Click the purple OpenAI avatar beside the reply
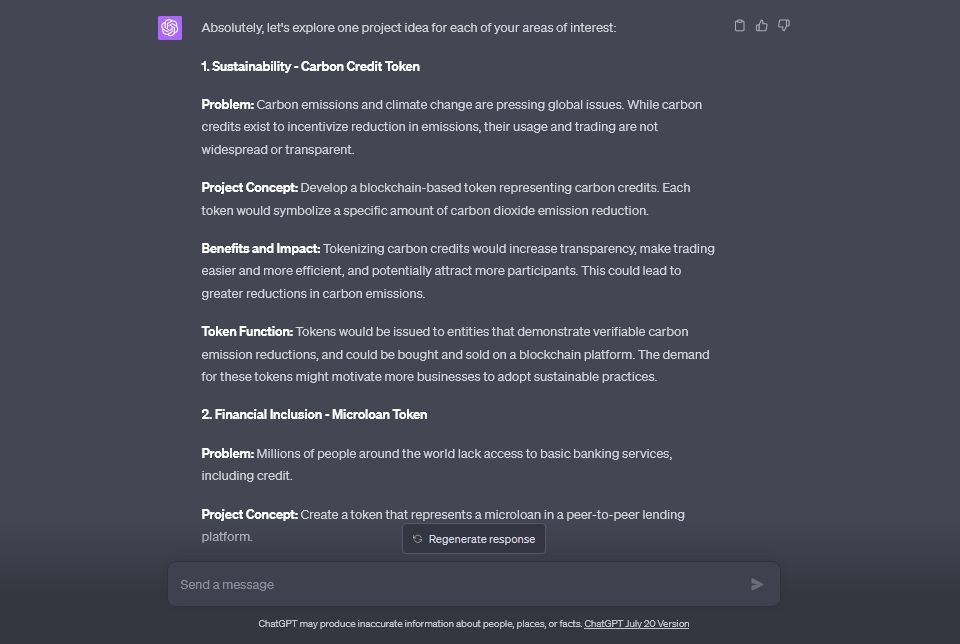This screenshot has height=644, width=960. click(x=170, y=28)
